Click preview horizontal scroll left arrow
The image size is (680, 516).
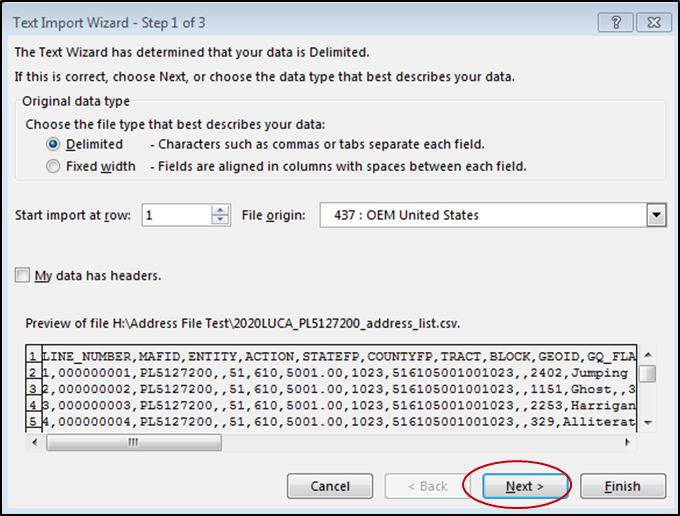[35, 442]
